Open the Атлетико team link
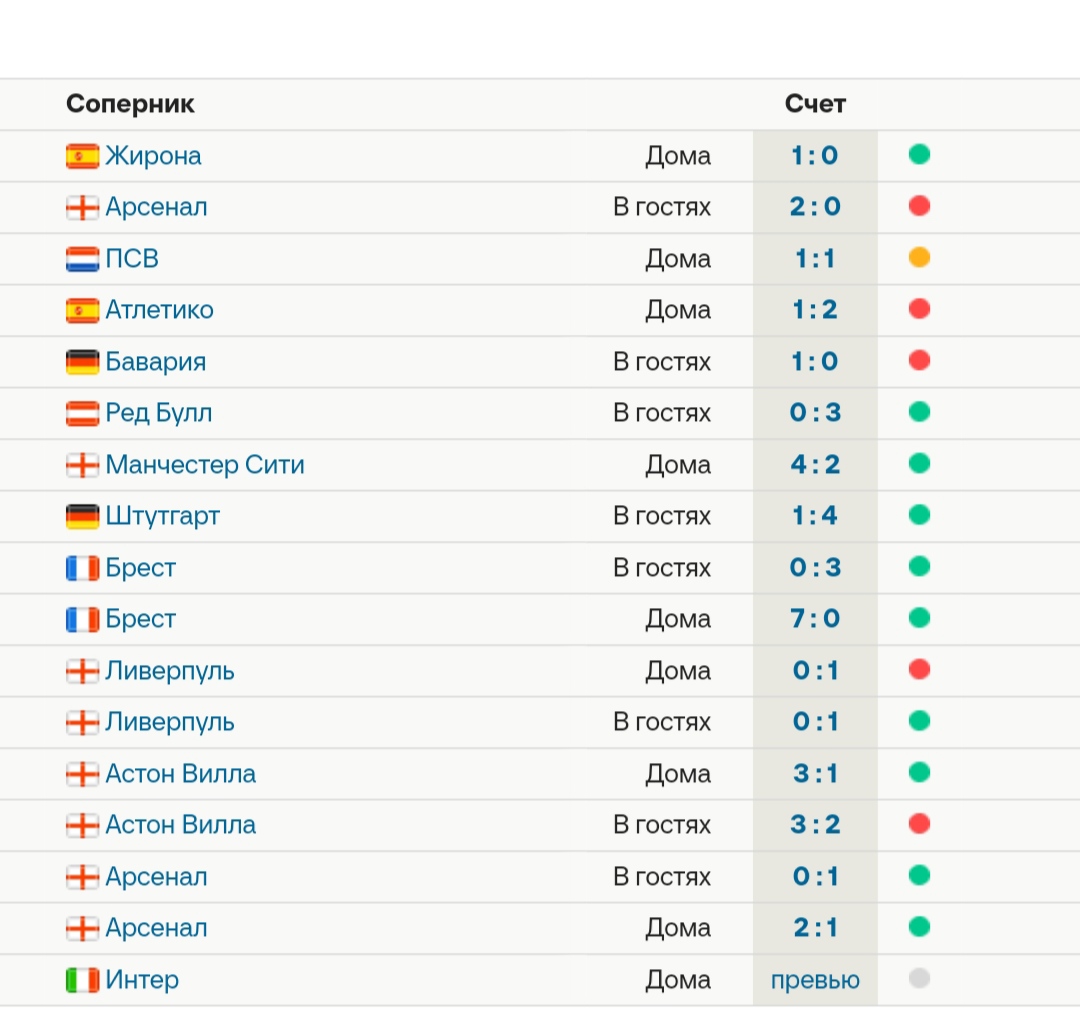This screenshot has height=1025, width=1080. (159, 310)
